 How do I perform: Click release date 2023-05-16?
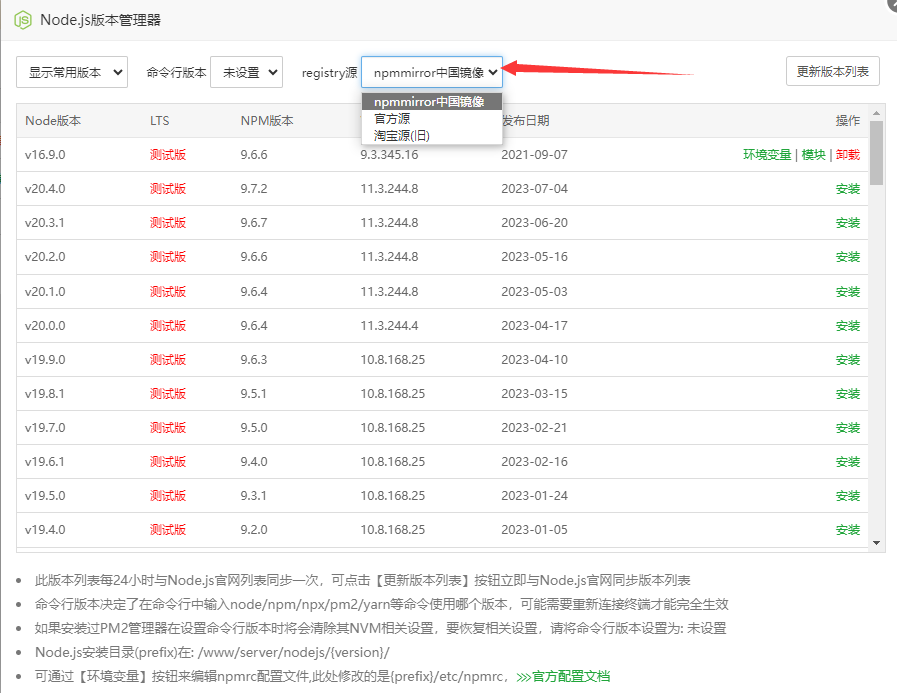534,256
